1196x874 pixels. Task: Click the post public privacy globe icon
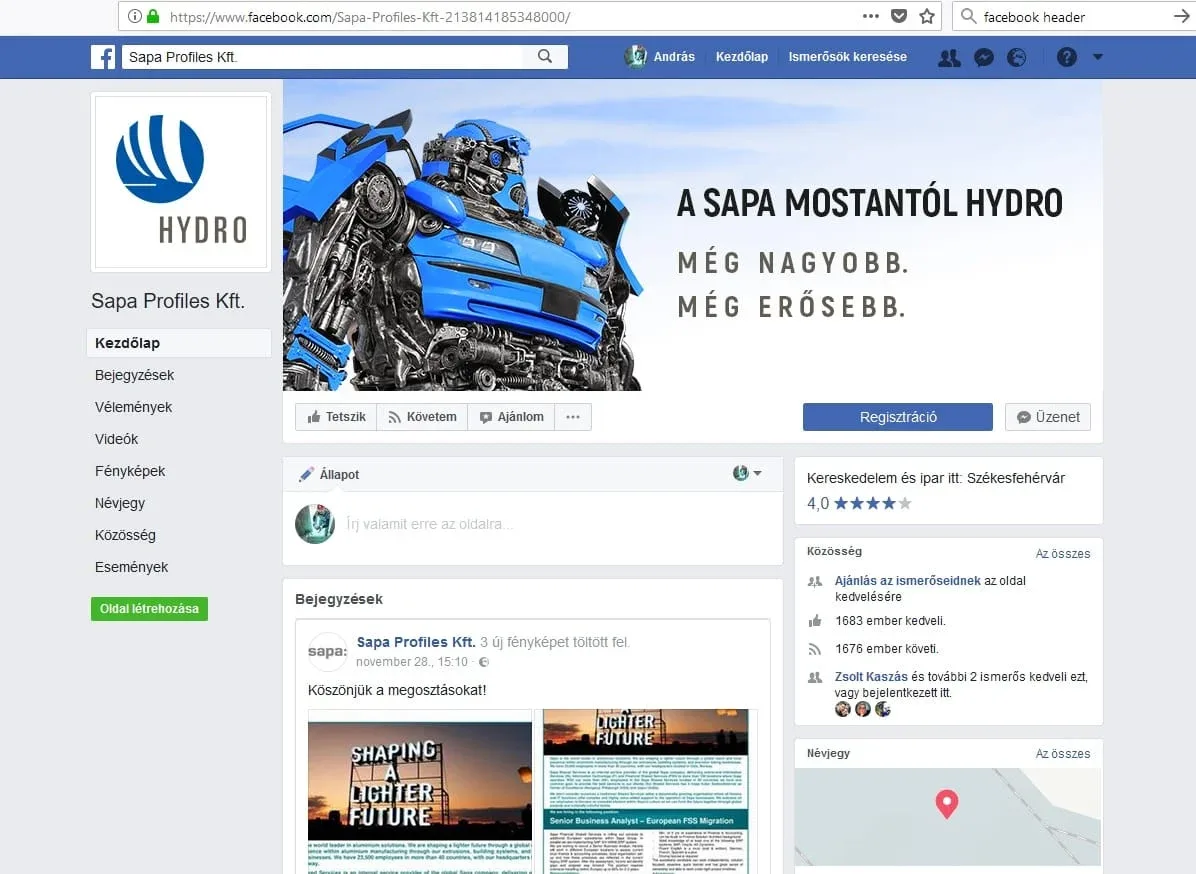click(x=484, y=662)
